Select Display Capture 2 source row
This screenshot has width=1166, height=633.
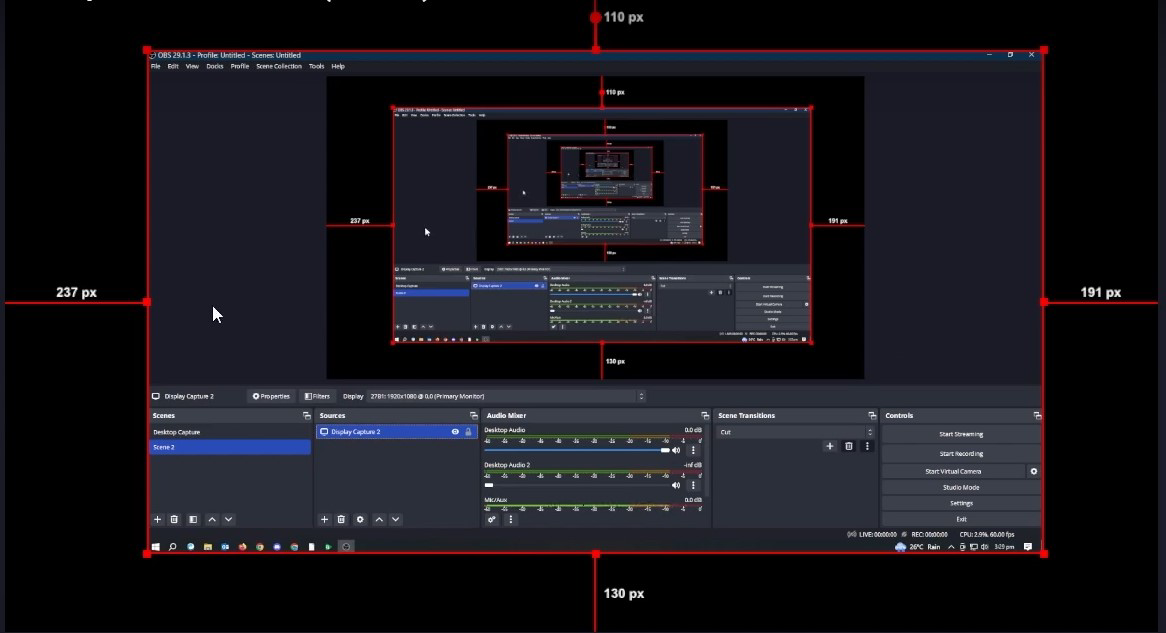(x=396, y=431)
